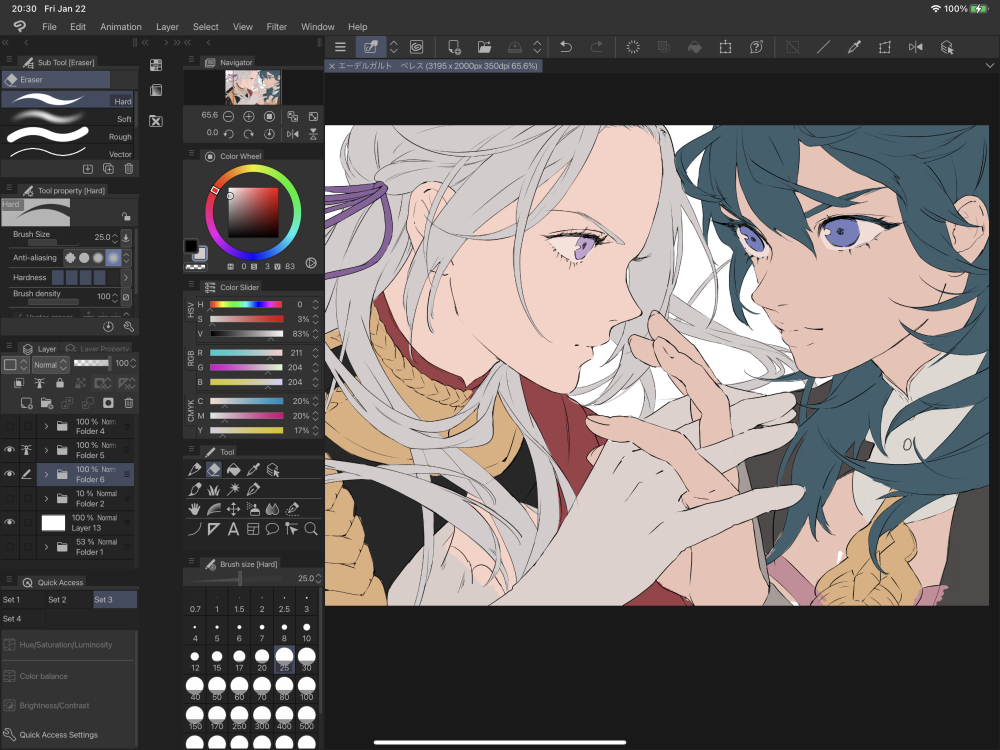Image resolution: width=1000 pixels, height=750 pixels.
Task: Zoom out in the Navigator
Action: click(228, 116)
